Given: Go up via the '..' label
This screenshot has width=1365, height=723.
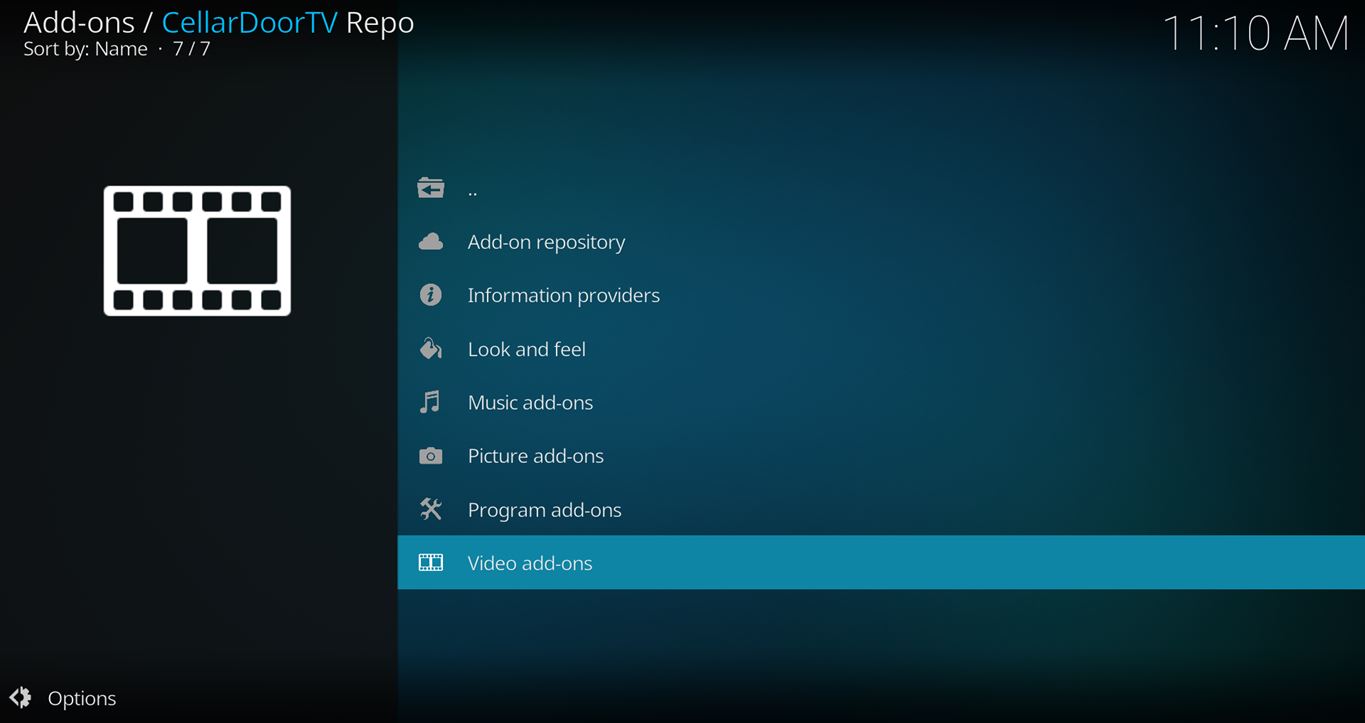Looking at the screenshot, I should coord(473,189).
